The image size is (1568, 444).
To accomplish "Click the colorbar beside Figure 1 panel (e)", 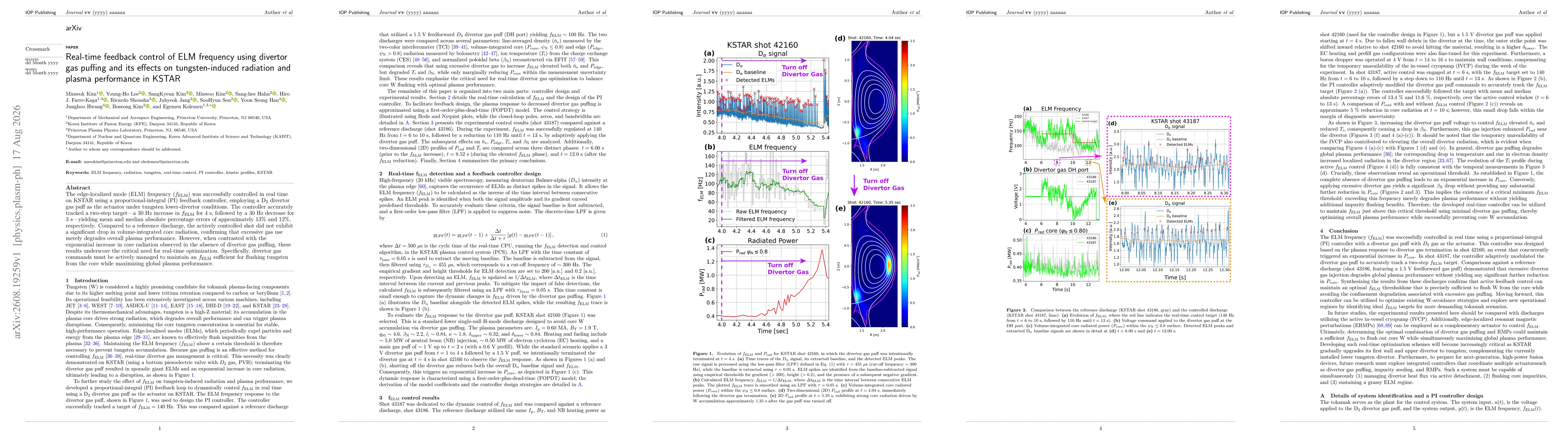I will coord(905,267).
